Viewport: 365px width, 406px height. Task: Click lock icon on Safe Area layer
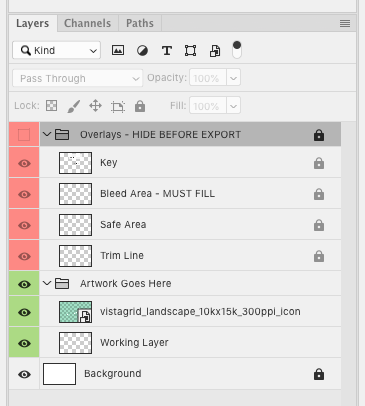319,225
